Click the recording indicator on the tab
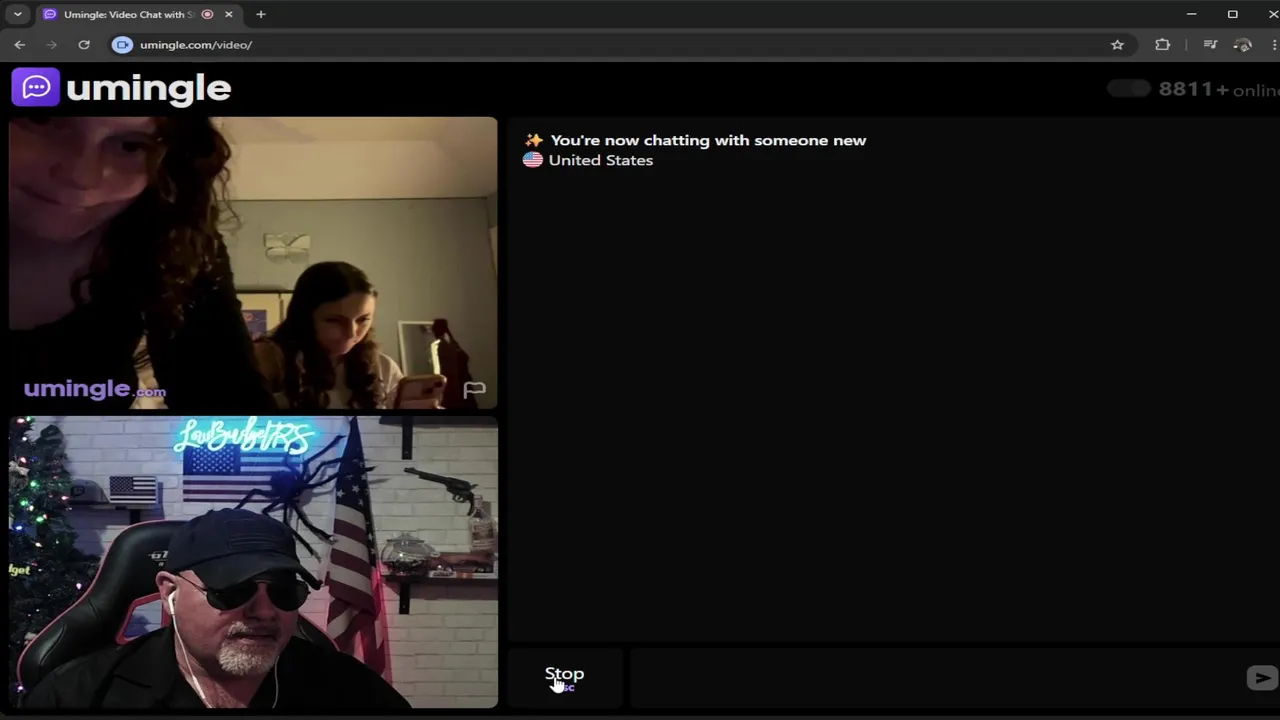This screenshot has height=720, width=1280. point(207,14)
